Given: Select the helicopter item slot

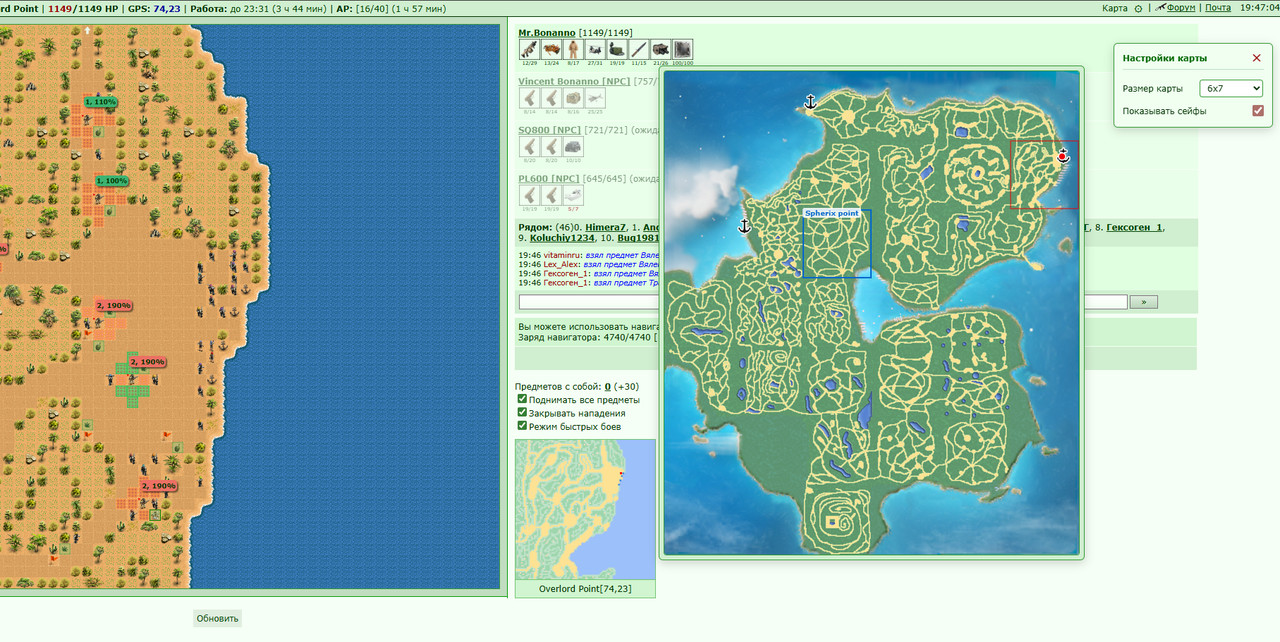Looking at the screenshot, I should pos(595,49).
